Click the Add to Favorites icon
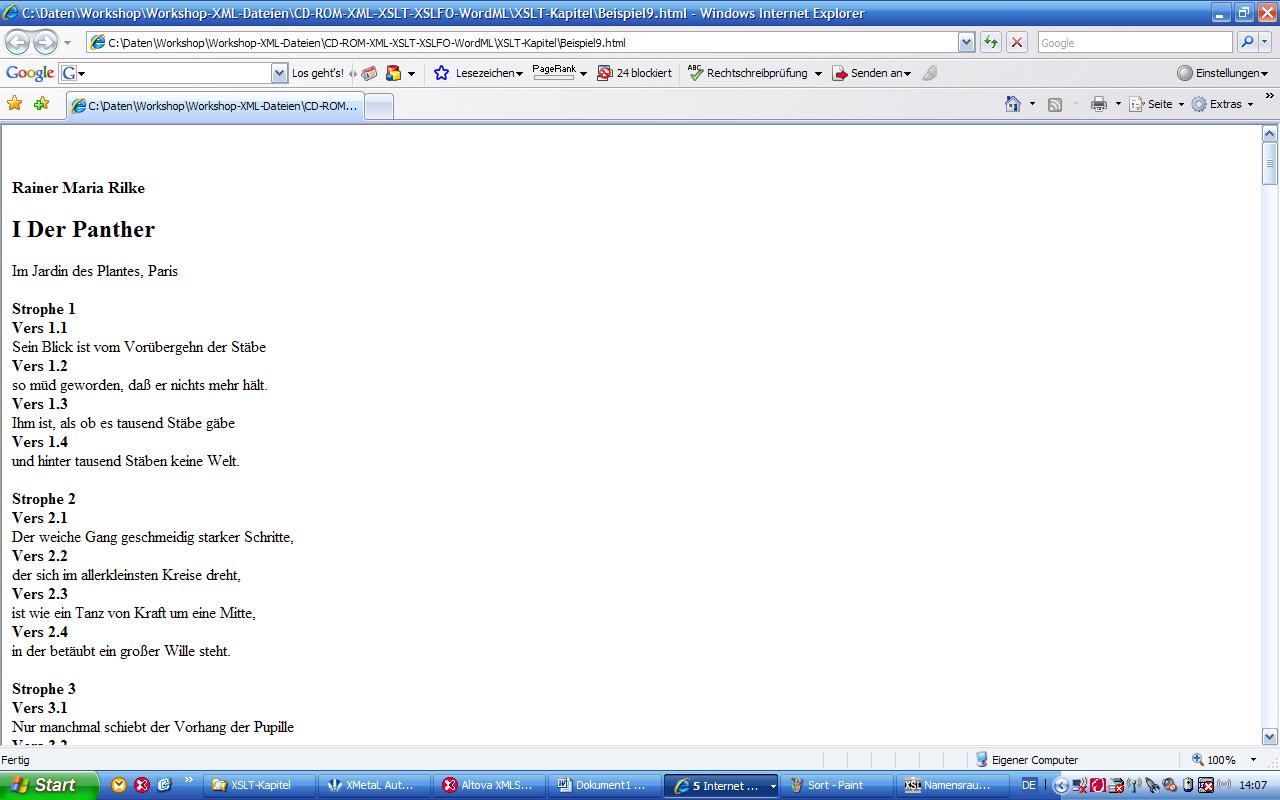The width and height of the screenshot is (1280, 800). click(41, 103)
